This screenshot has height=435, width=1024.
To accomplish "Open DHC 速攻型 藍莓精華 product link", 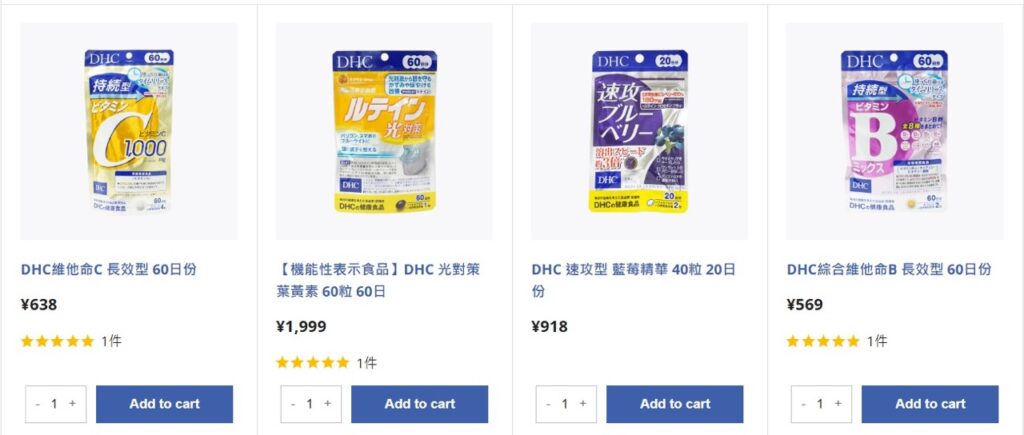I will 633,280.
